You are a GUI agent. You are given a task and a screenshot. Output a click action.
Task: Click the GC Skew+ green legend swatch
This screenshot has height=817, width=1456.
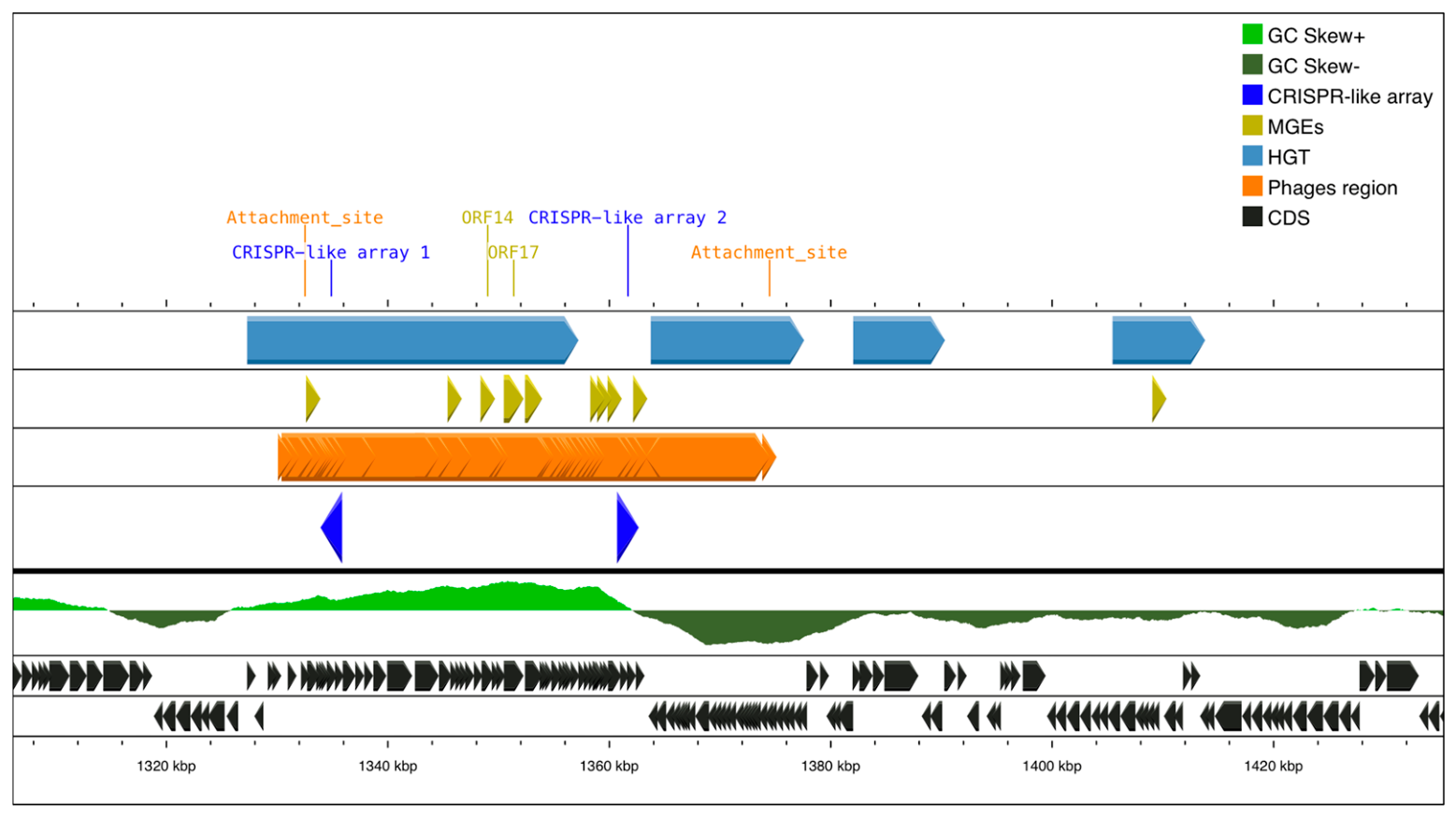pyautogui.click(x=1252, y=35)
